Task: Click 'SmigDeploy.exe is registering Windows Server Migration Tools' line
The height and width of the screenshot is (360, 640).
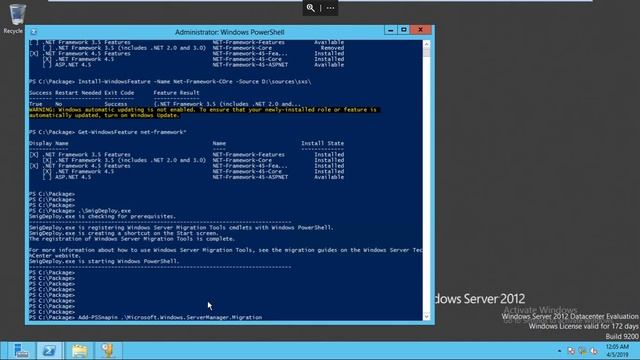Action: (x=181, y=228)
